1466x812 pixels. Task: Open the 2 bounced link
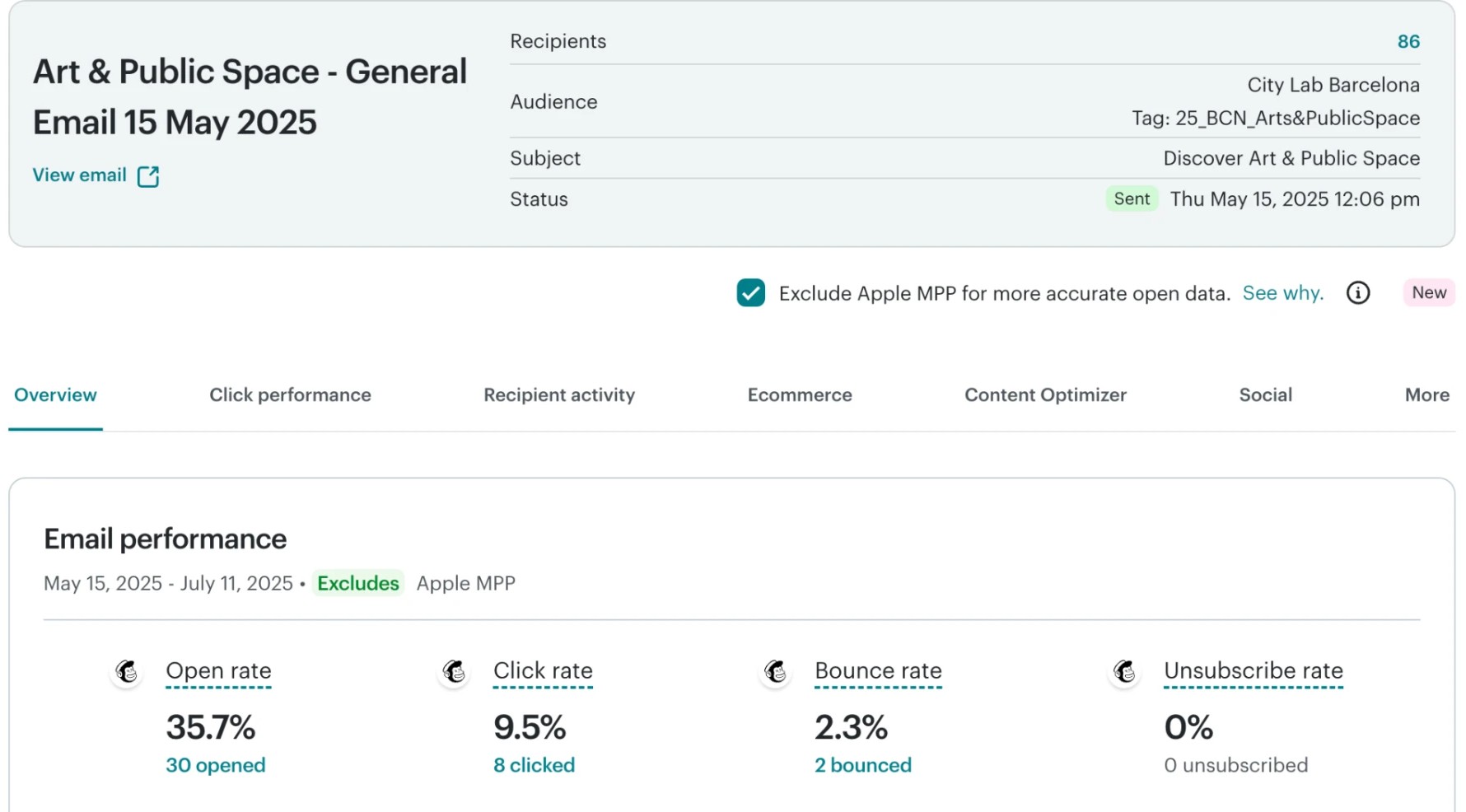pyautogui.click(x=862, y=765)
